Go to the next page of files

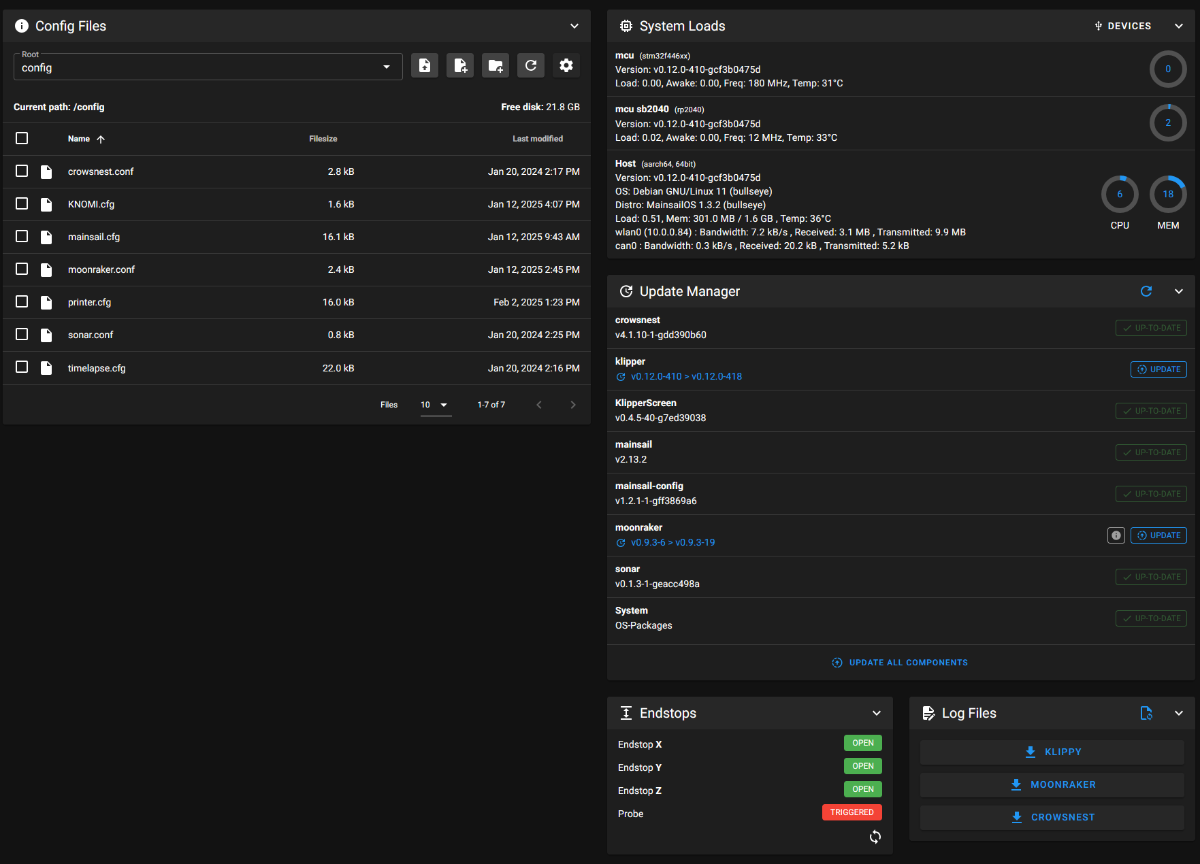[573, 405]
